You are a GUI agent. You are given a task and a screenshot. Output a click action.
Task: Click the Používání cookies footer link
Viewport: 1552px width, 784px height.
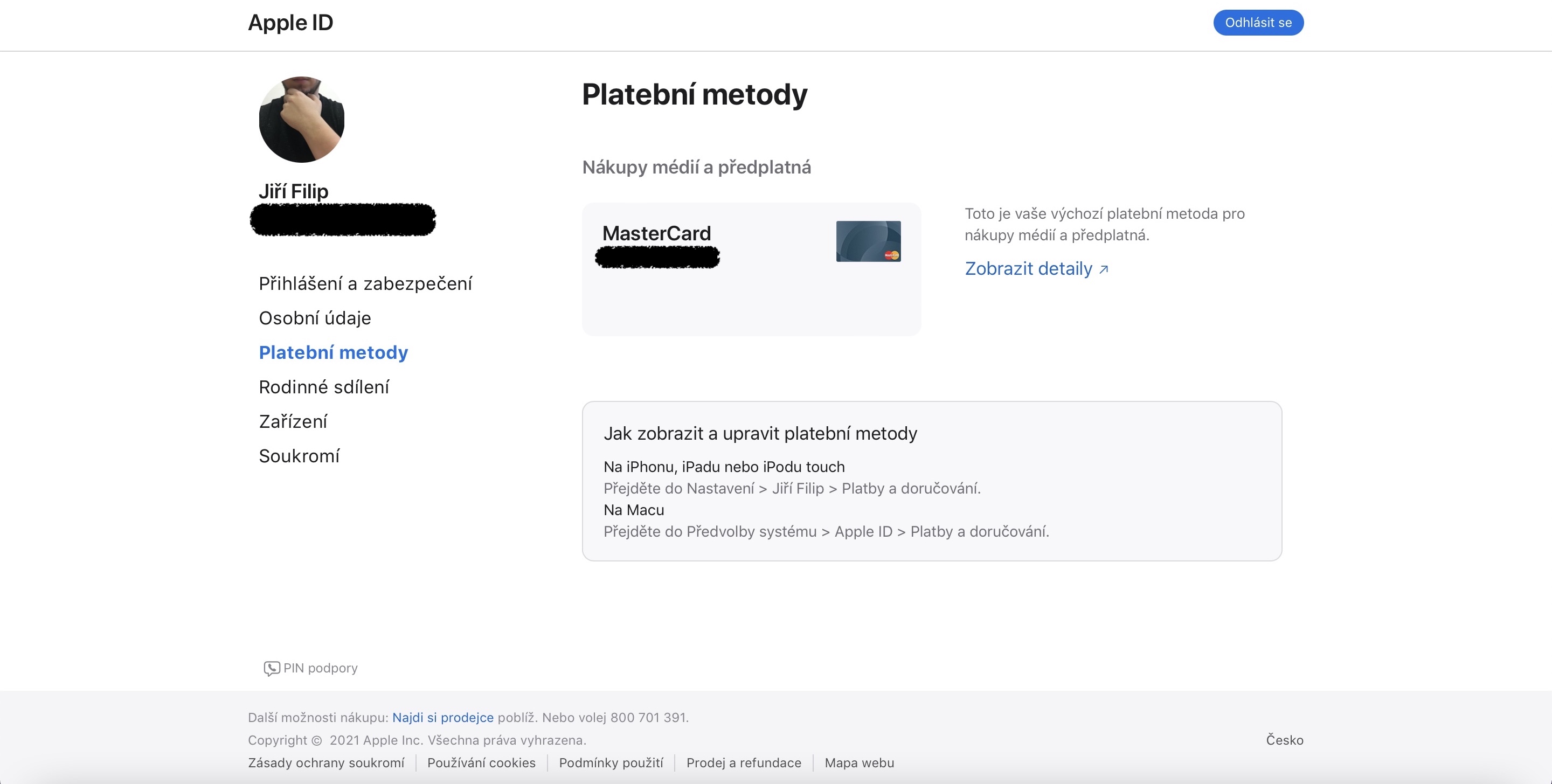[x=481, y=763]
